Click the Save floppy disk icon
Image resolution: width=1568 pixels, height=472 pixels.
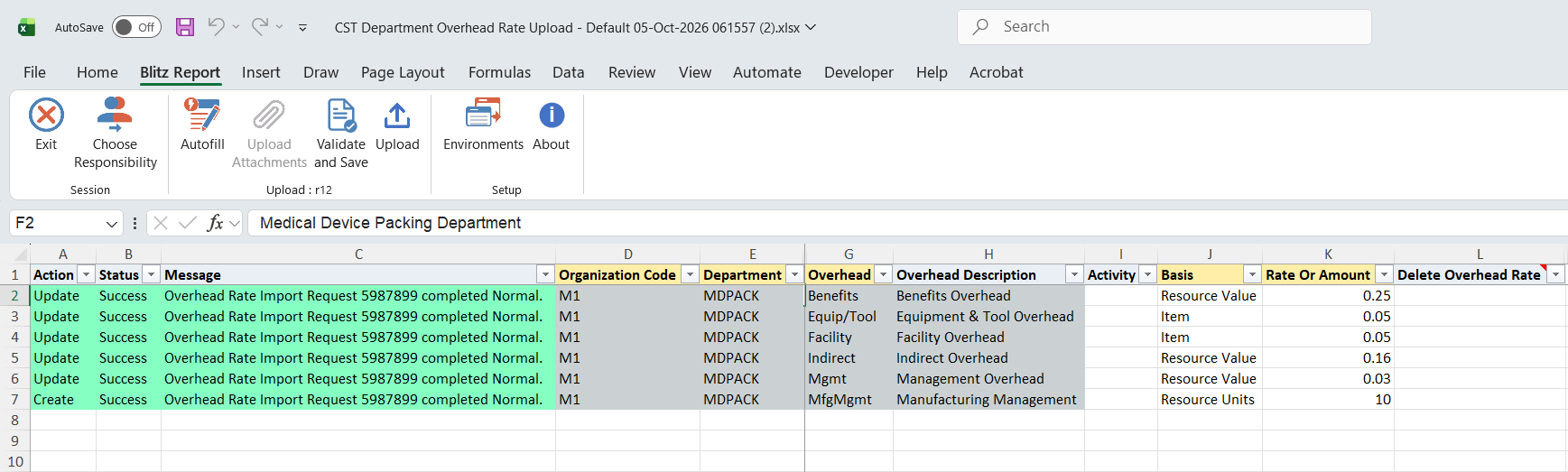[x=185, y=27]
